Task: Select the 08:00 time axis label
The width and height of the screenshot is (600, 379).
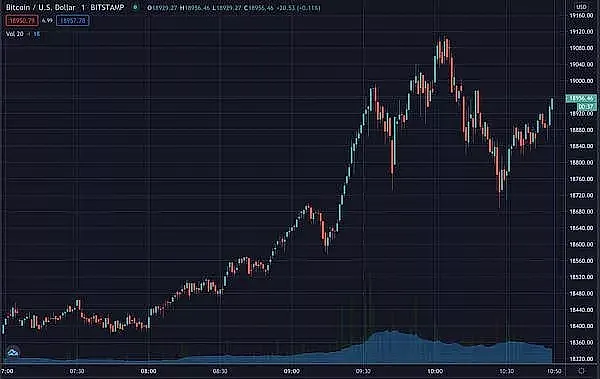Action: (148, 371)
